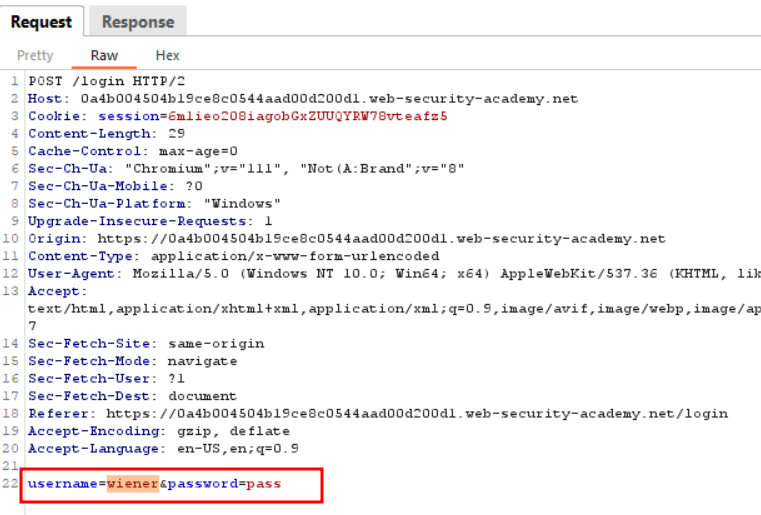This screenshot has width=761, height=515.
Task: Select the Raw view tab
Action: point(104,55)
